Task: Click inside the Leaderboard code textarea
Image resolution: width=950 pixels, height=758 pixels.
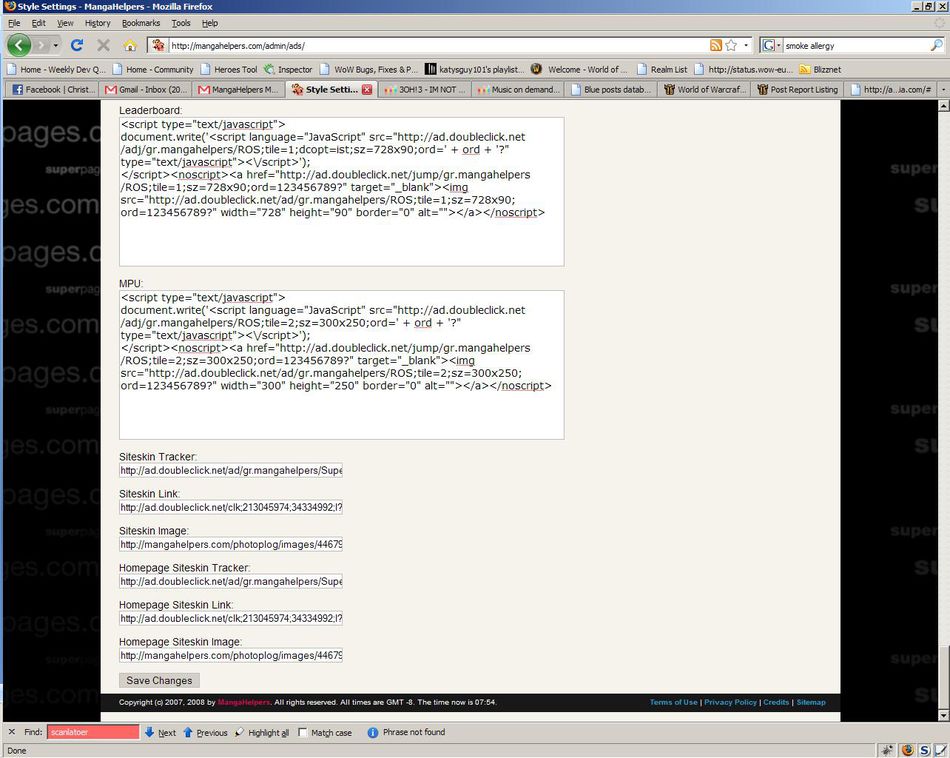Action: point(342,191)
